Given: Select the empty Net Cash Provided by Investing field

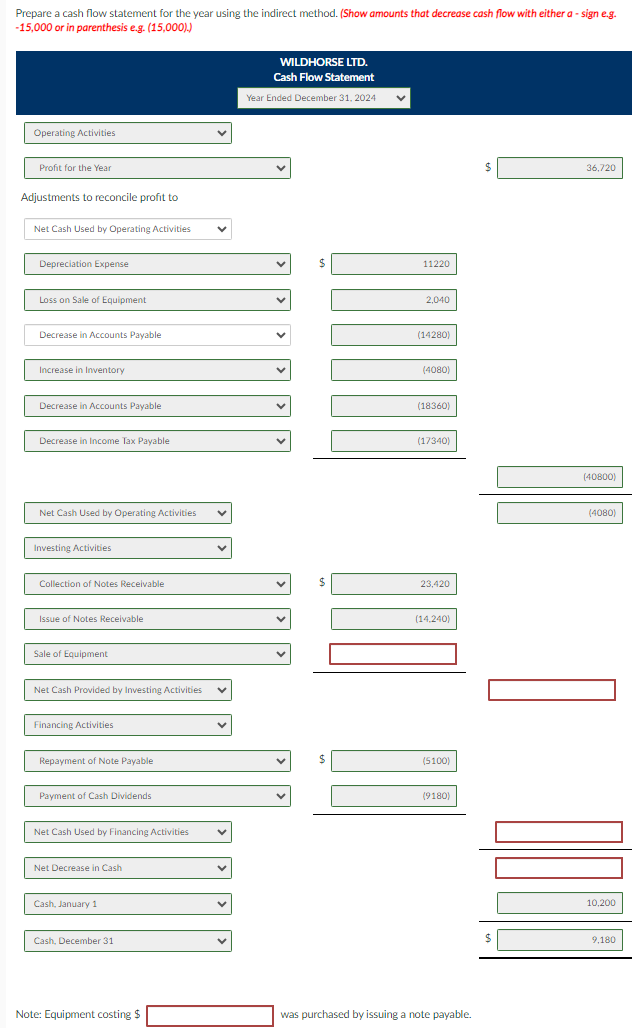Looking at the screenshot, I should point(551,690).
